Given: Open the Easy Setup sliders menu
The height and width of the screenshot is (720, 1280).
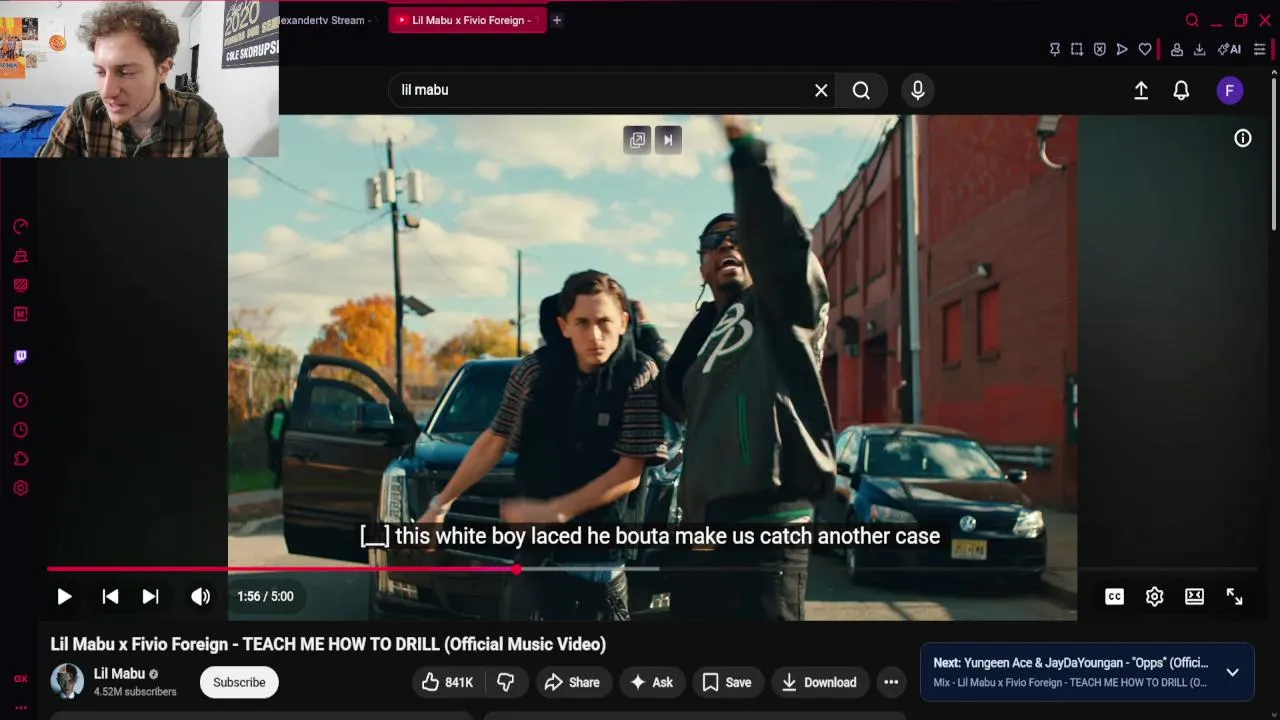Looking at the screenshot, I should pyautogui.click(x=1259, y=49).
